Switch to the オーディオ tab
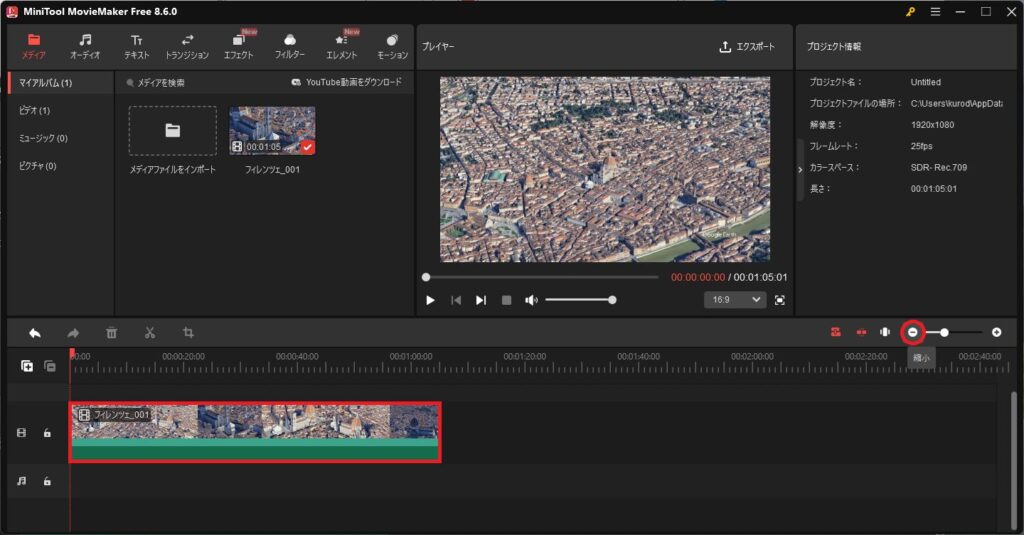The image size is (1024, 535). pyautogui.click(x=85, y=47)
